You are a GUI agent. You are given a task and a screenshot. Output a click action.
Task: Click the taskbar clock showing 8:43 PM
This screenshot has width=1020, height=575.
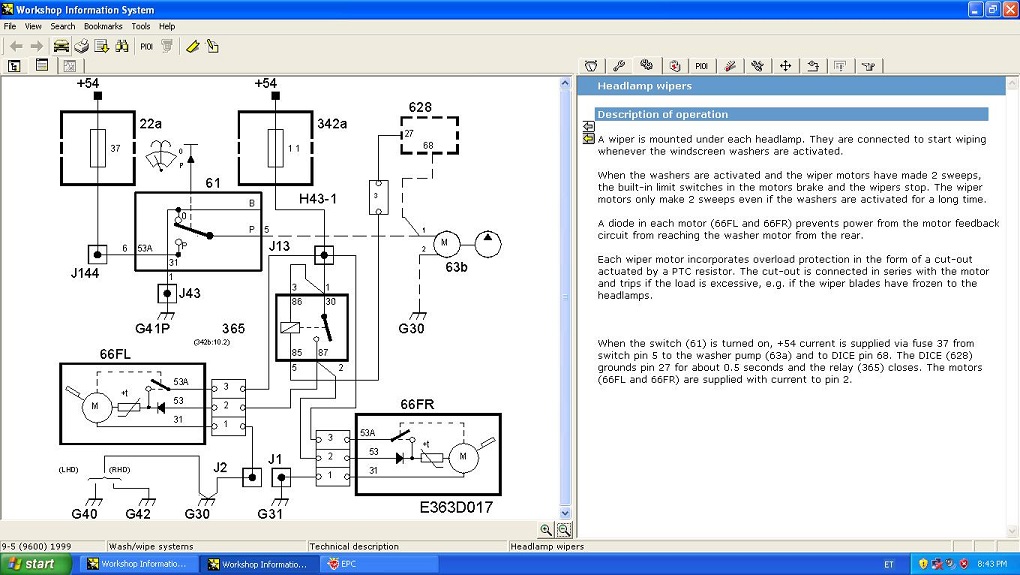pos(992,564)
